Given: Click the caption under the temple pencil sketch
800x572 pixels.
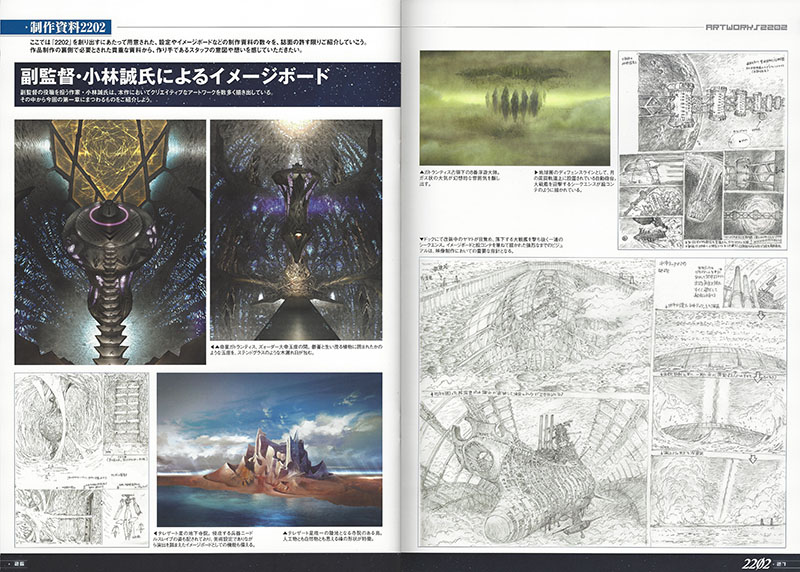Looking at the screenshot, I should 203,539.
